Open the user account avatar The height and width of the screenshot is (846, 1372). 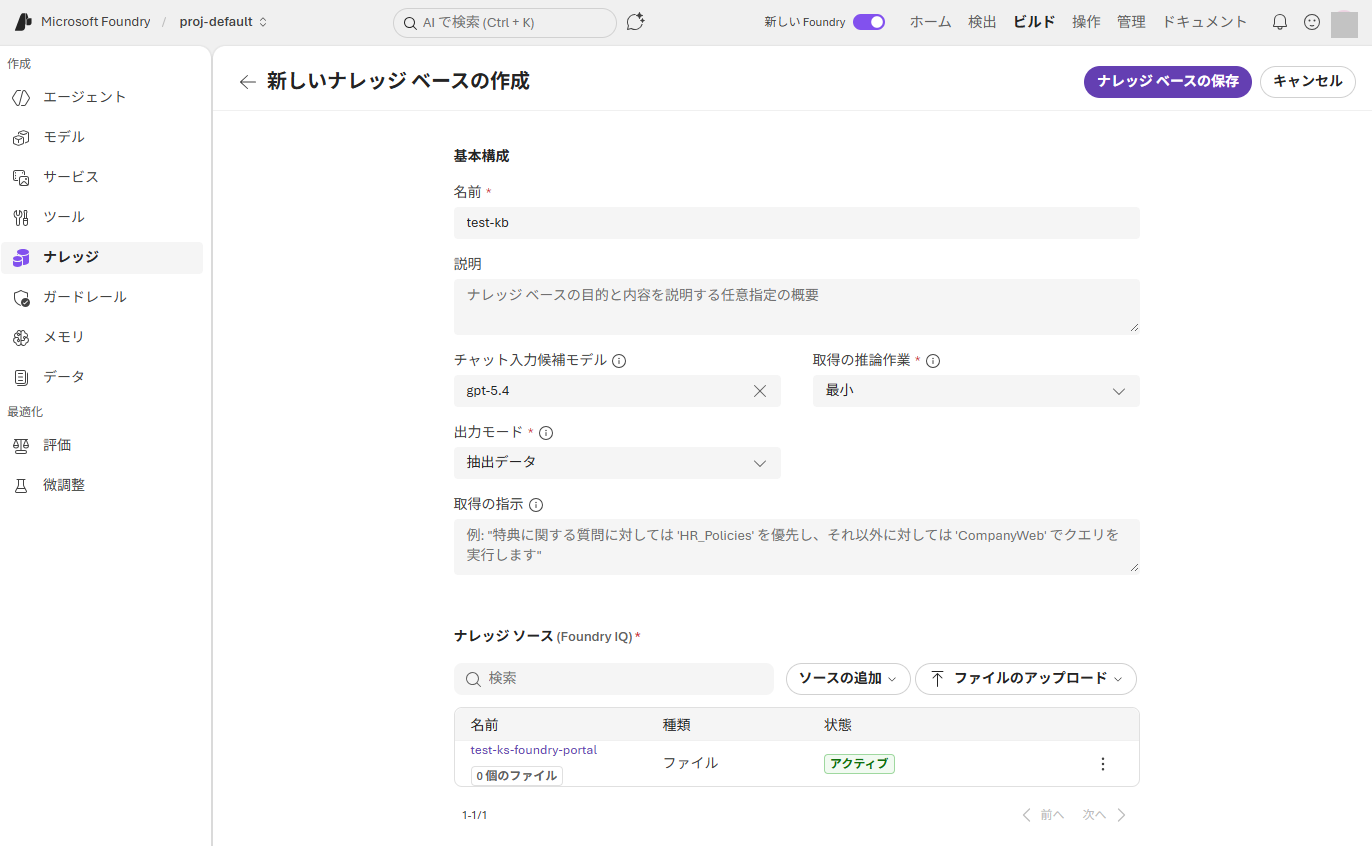click(1344, 23)
